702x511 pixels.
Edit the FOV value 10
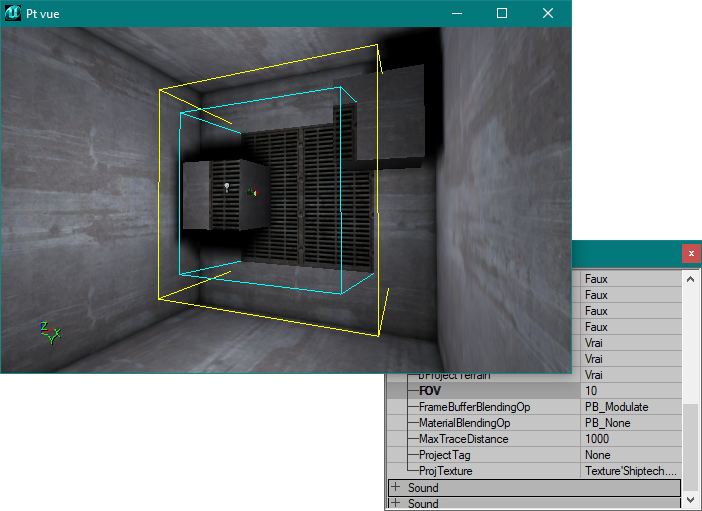pyautogui.click(x=631, y=391)
